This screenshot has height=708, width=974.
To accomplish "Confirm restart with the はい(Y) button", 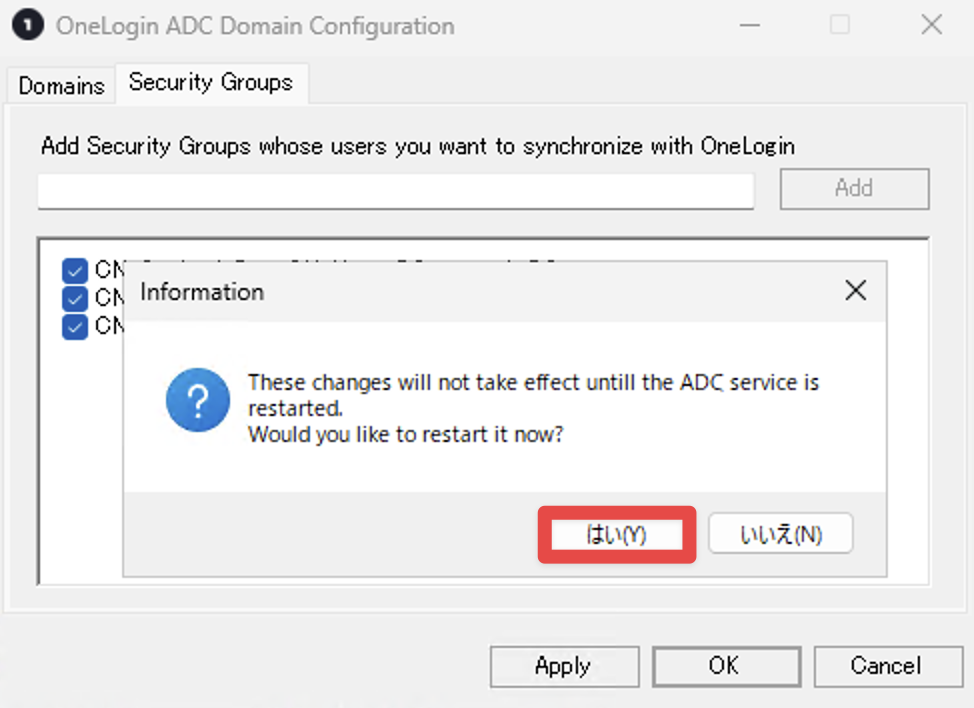I will tap(617, 534).
